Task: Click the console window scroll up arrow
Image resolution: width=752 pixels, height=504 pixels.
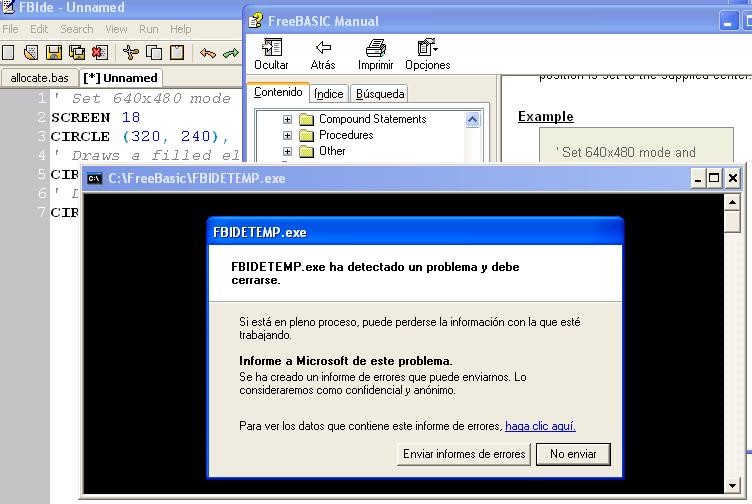Action: click(x=732, y=202)
